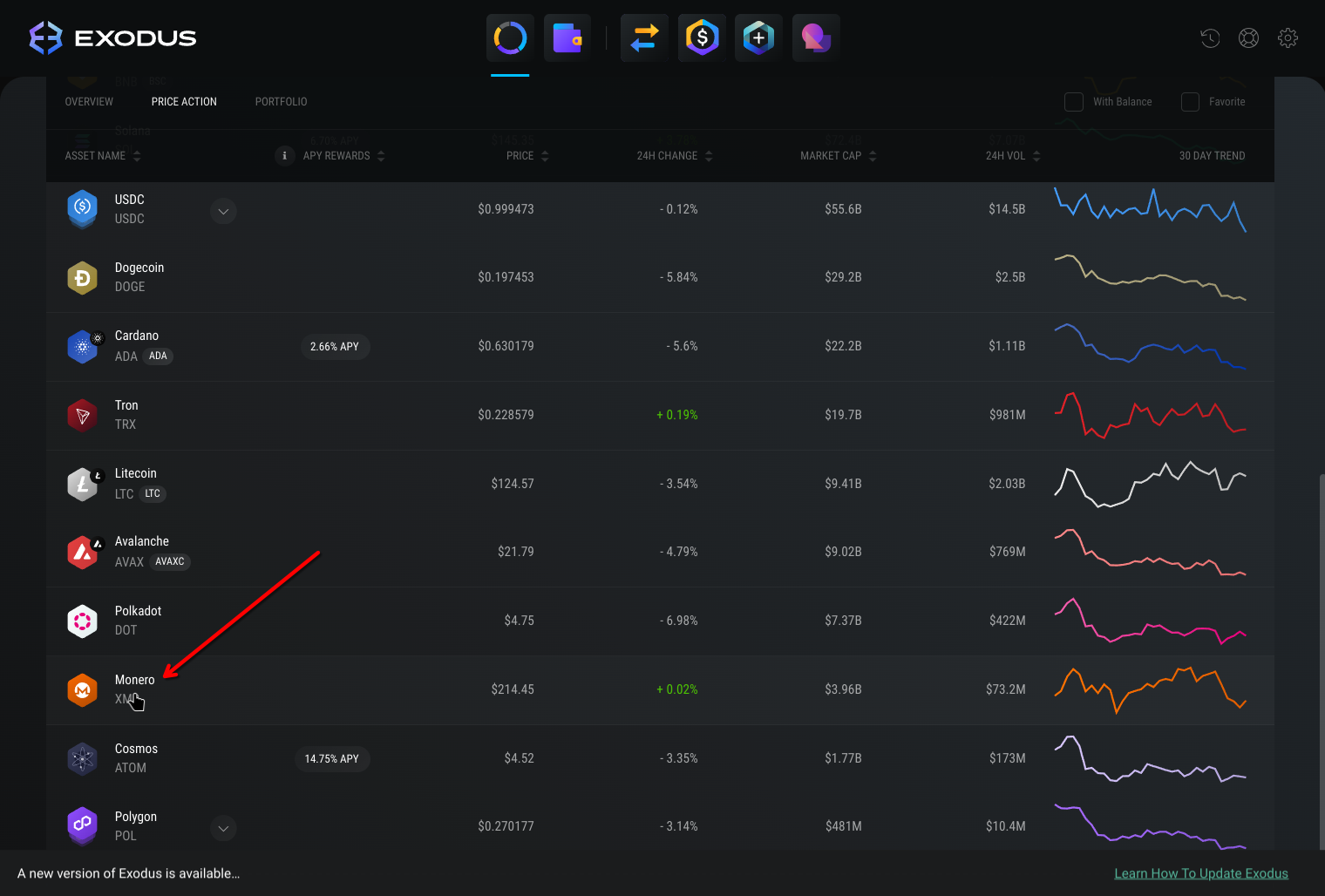Switch to the Overview tab
1325x896 pixels.
[89, 102]
